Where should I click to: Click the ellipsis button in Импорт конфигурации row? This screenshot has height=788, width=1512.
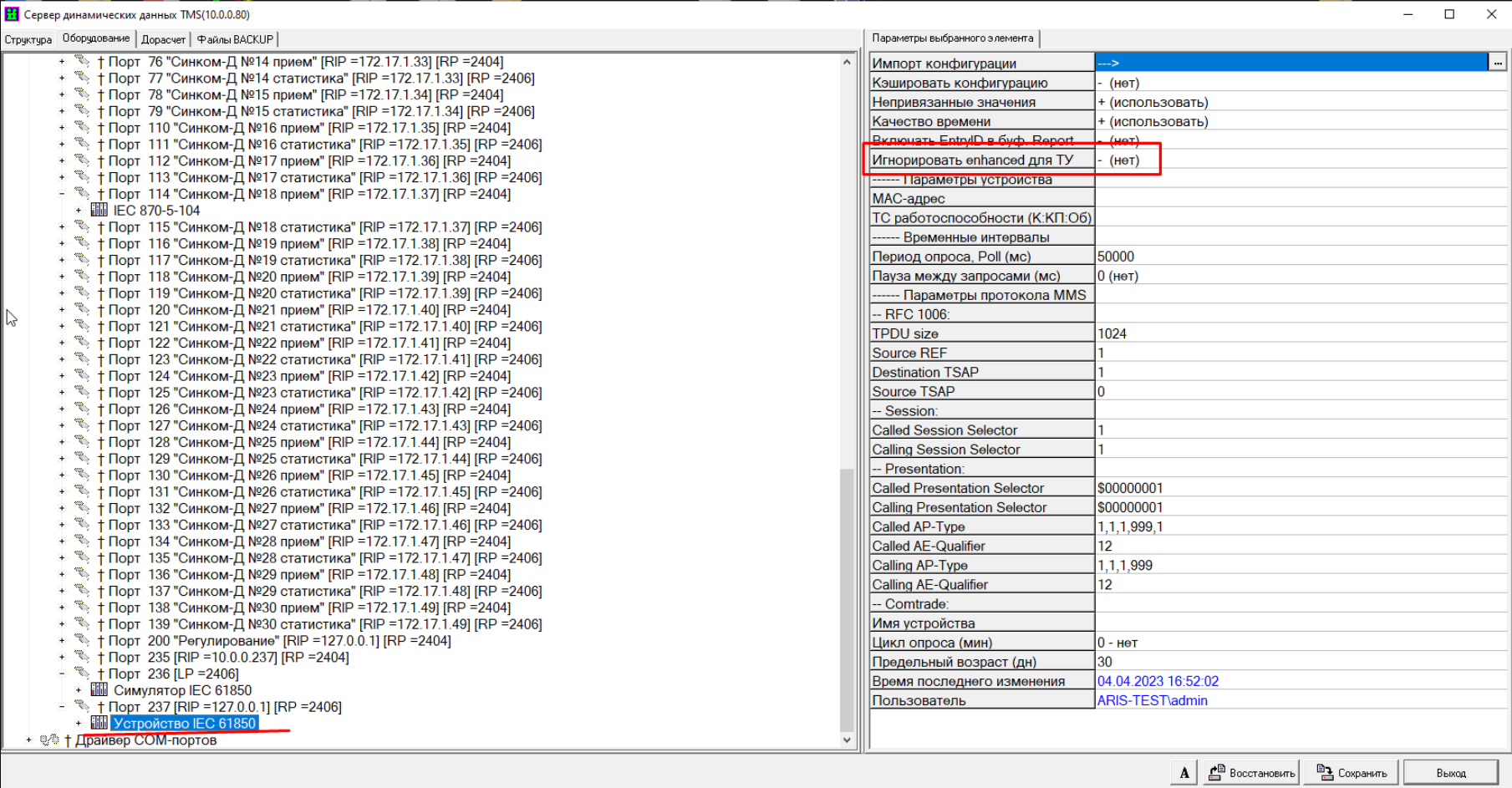[1497, 63]
